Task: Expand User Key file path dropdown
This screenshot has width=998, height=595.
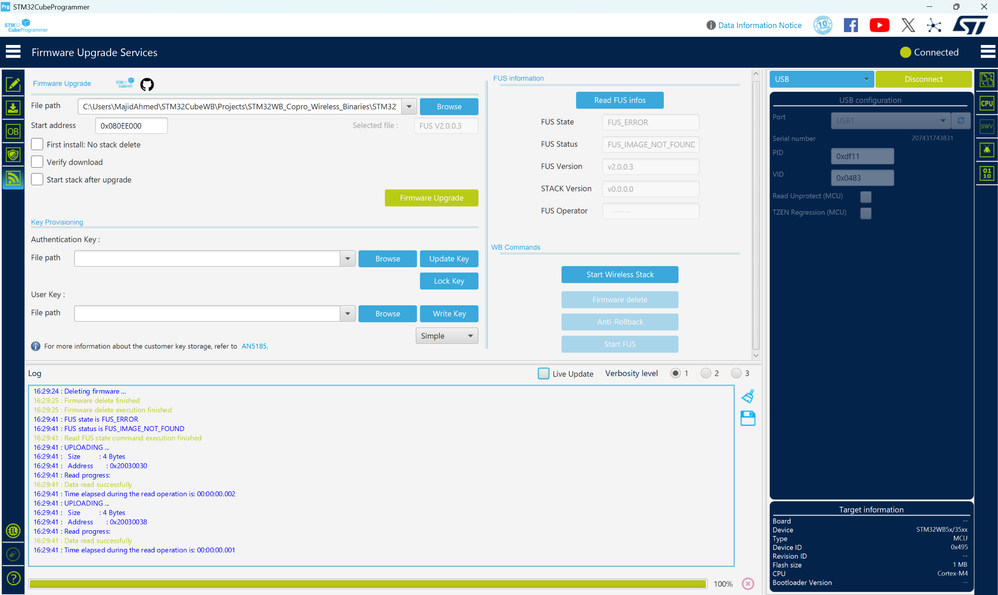Action: pyautogui.click(x=348, y=313)
